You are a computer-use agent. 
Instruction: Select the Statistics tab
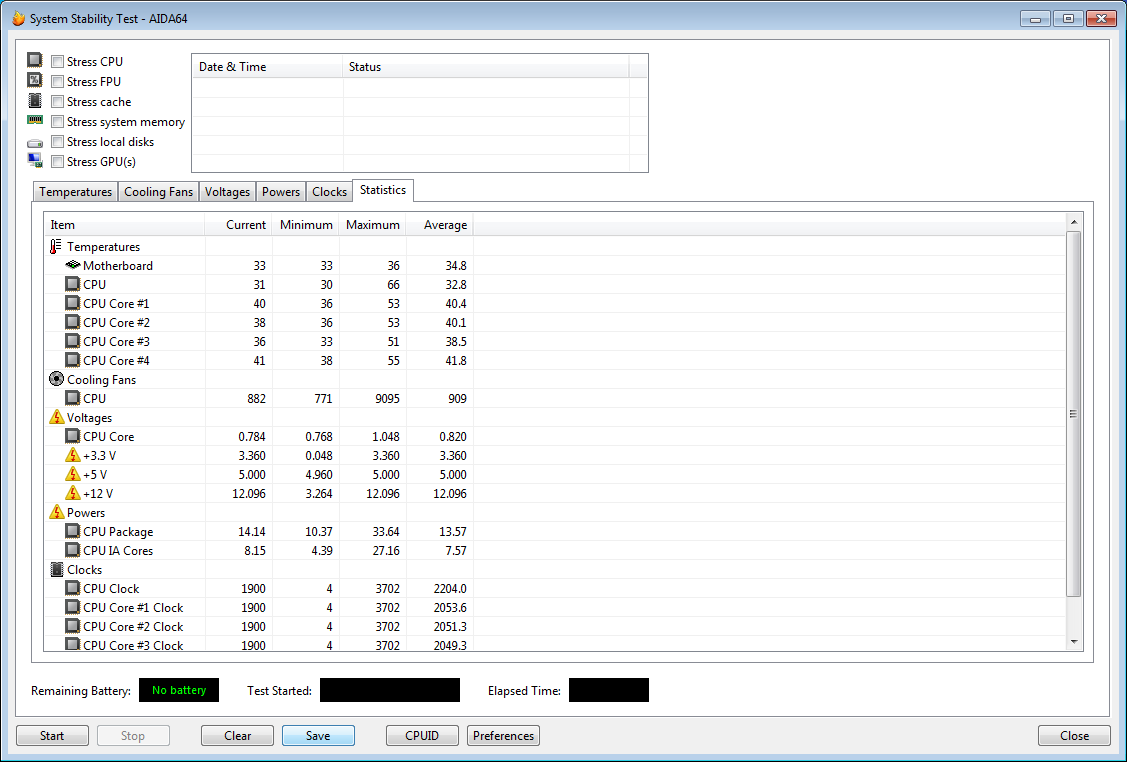coord(383,190)
